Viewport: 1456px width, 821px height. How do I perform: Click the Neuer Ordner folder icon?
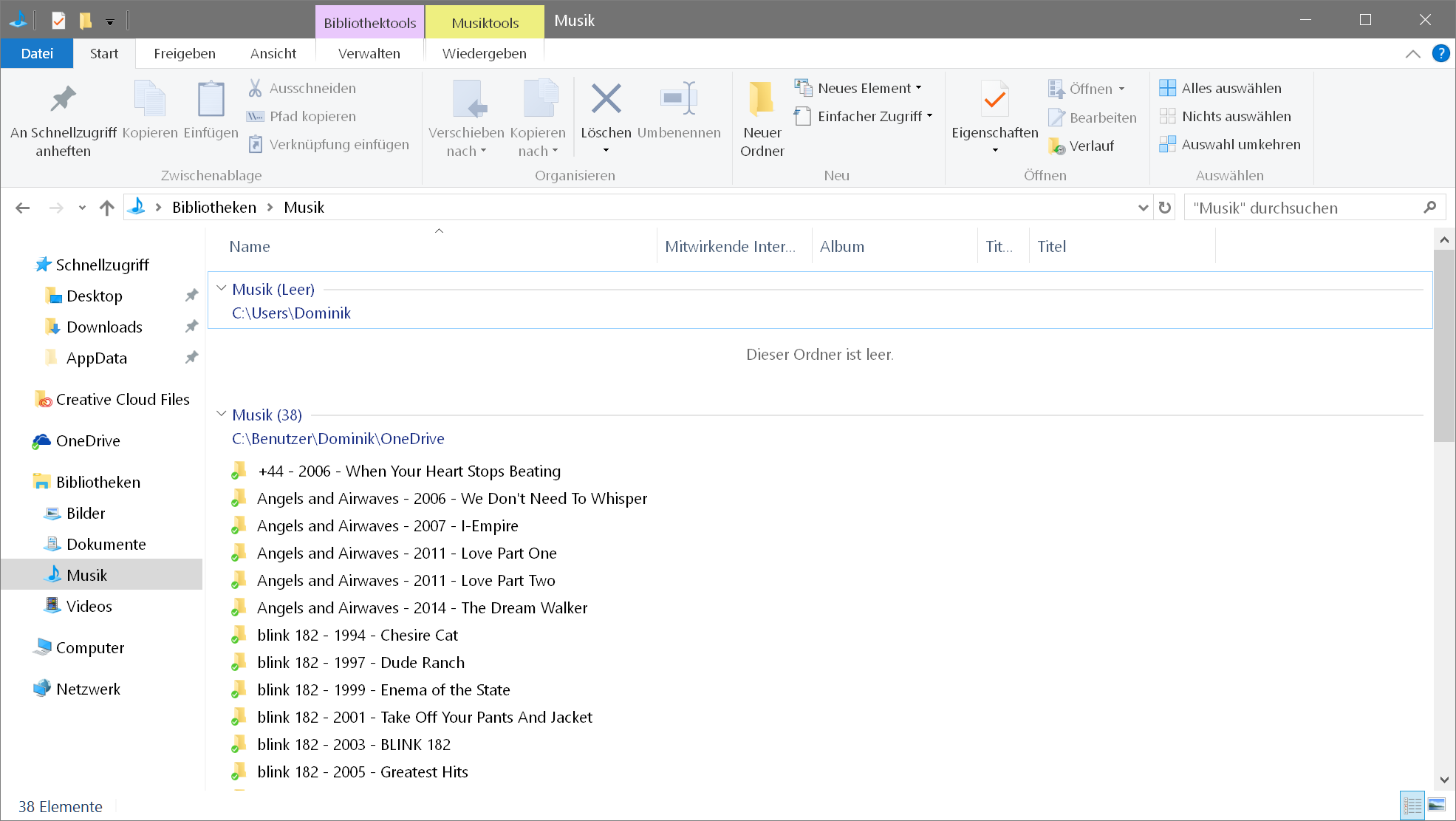click(761, 99)
